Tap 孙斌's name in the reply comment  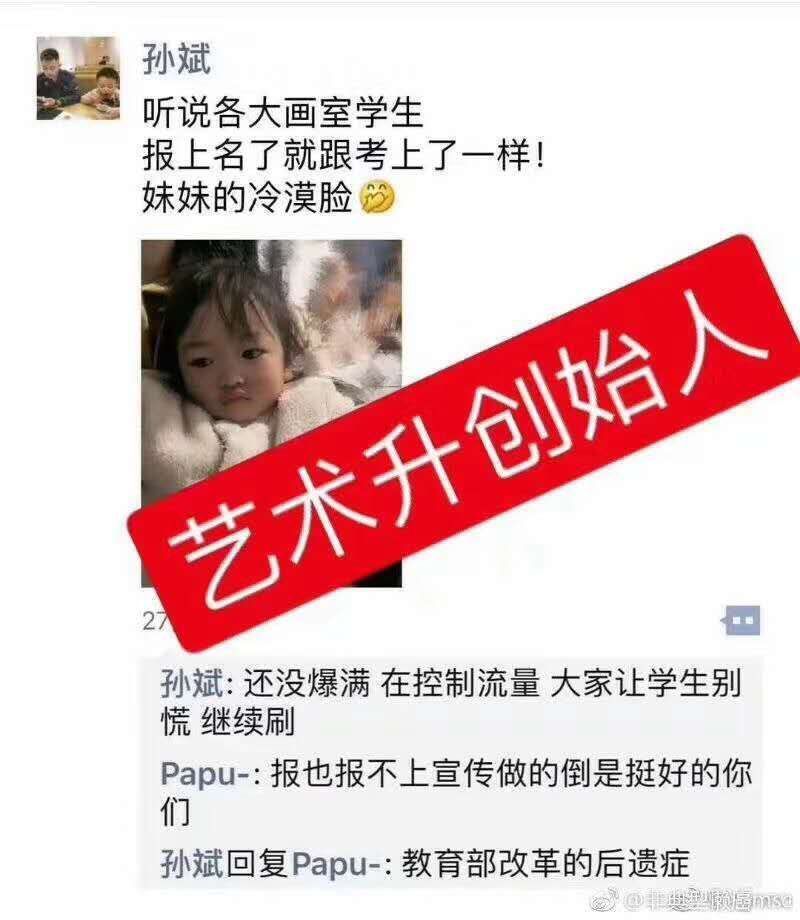pyautogui.click(x=192, y=864)
